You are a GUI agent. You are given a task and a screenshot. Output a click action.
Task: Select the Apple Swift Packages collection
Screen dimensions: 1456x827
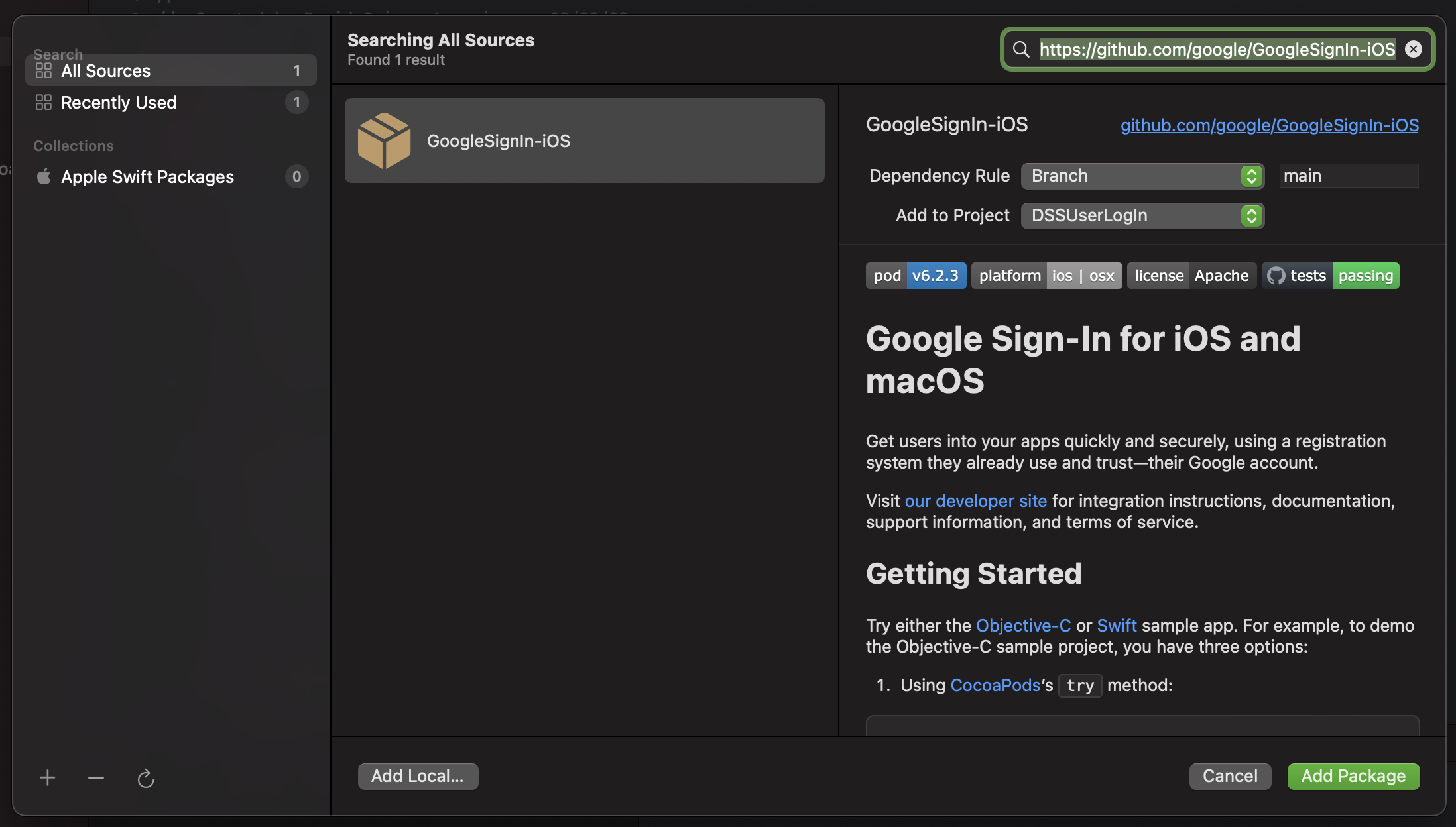(171, 176)
